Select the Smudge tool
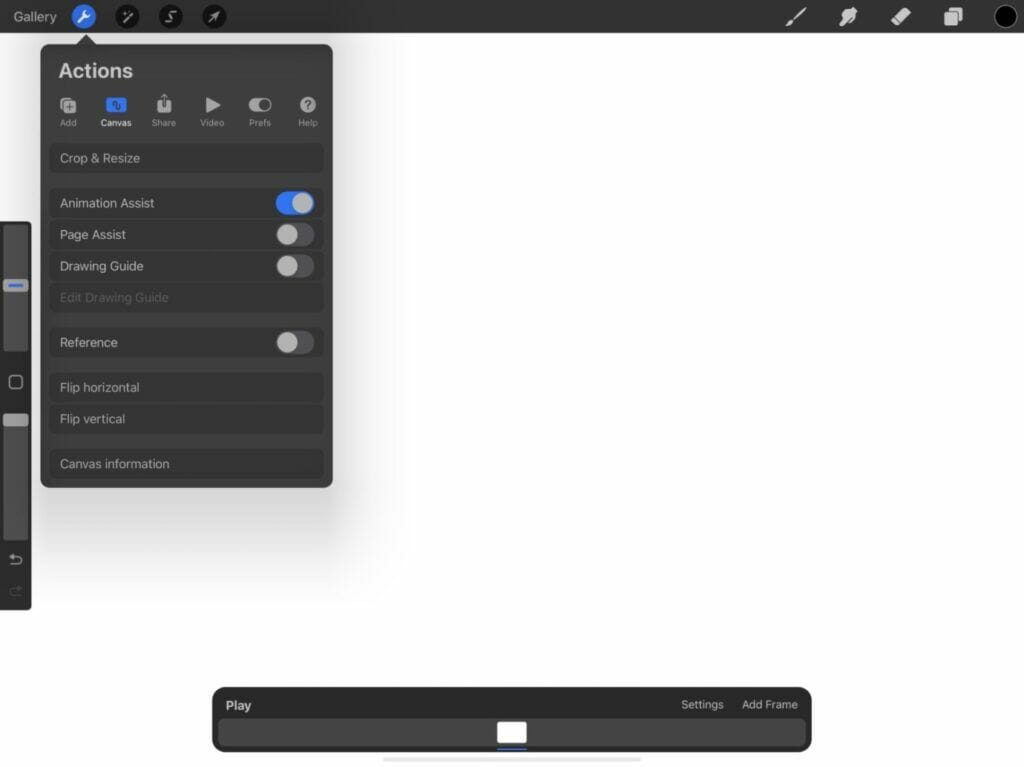Image resolution: width=1024 pixels, height=767 pixels. [x=848, y=16]
